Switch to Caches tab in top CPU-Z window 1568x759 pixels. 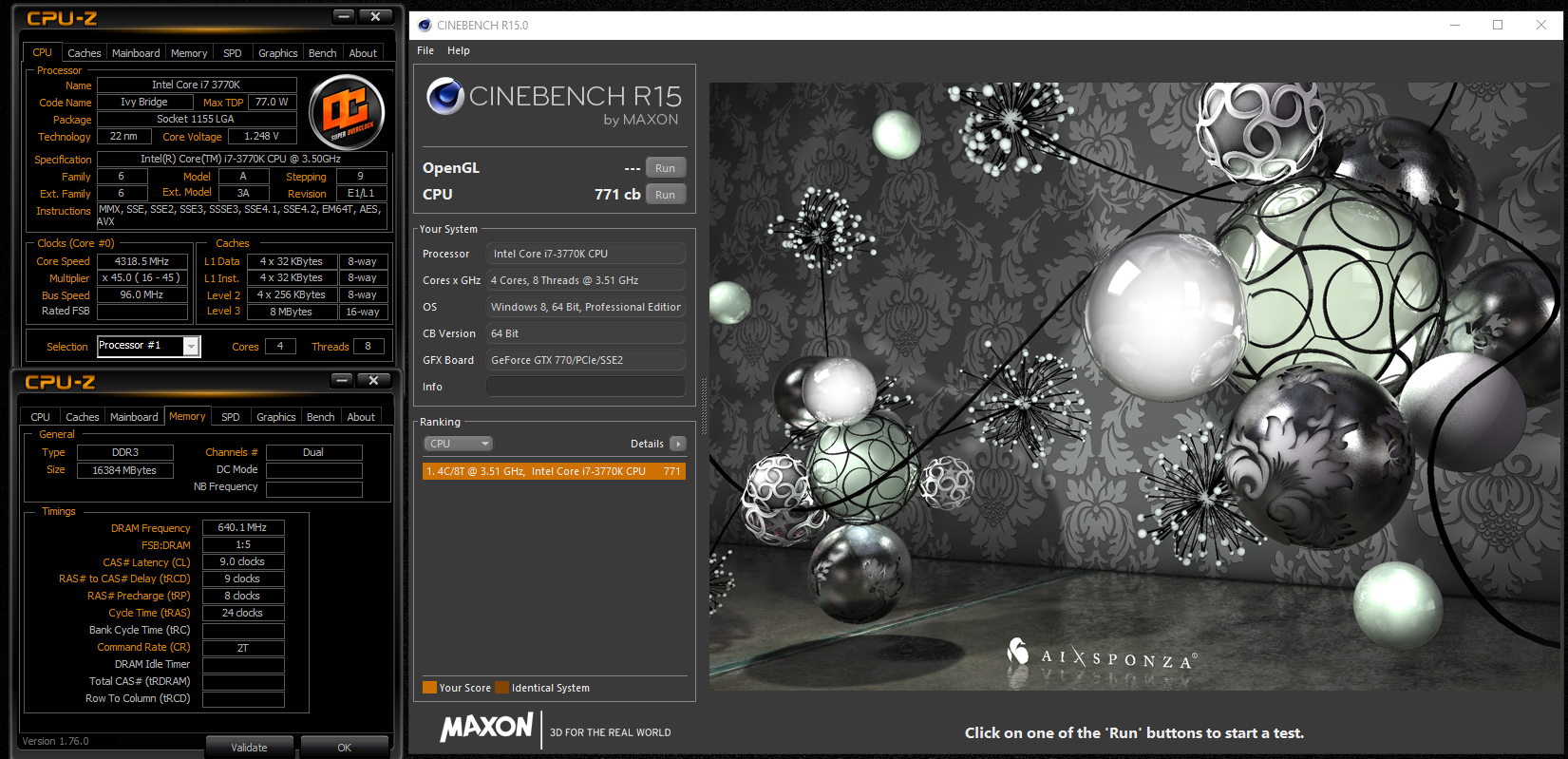tap(84, 53)
